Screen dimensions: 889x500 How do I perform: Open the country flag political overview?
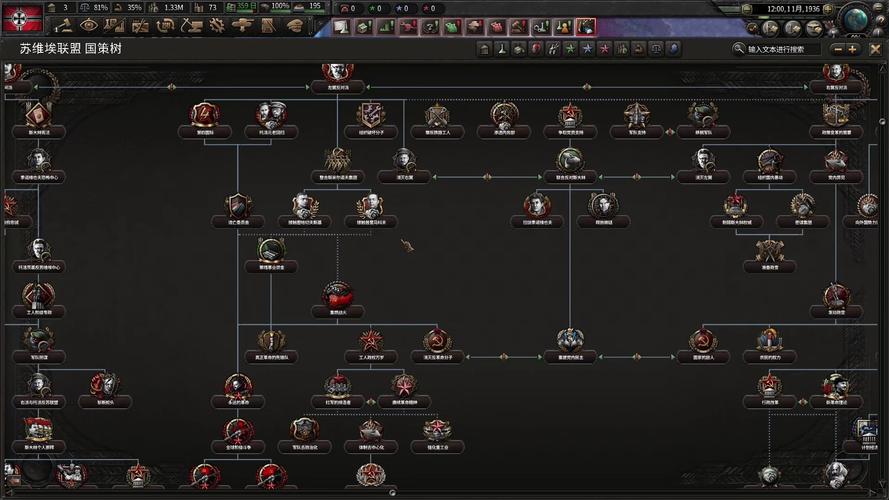pyautogui.click(x=23, y=18)
